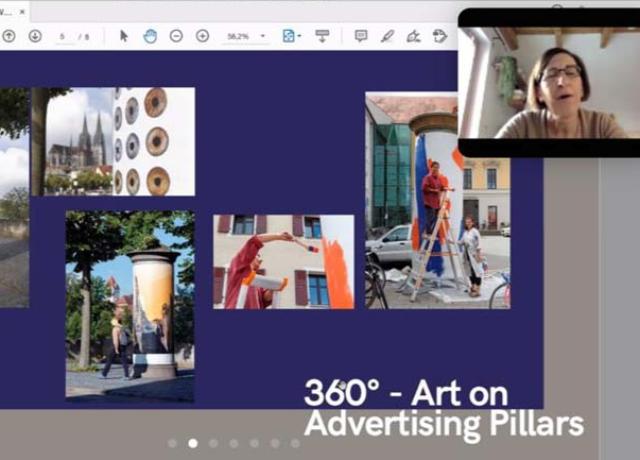Click the stamp tool at toolbar end
The width and height of the screenshot is (640, 460).
tap(439, 36)
